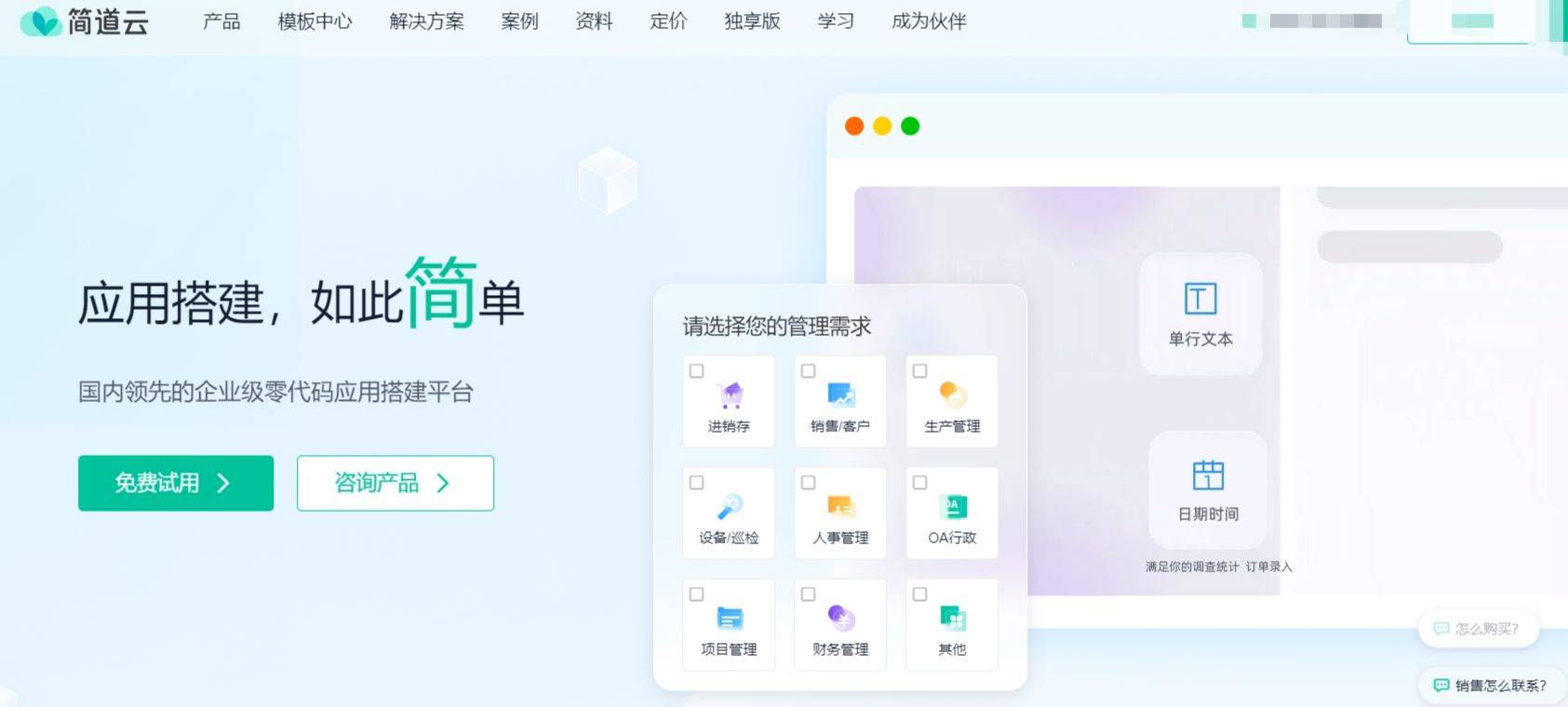The image size is (1568, 707).
Task: Expand the 产品 navigation menu
Action: tap(221, 21)
